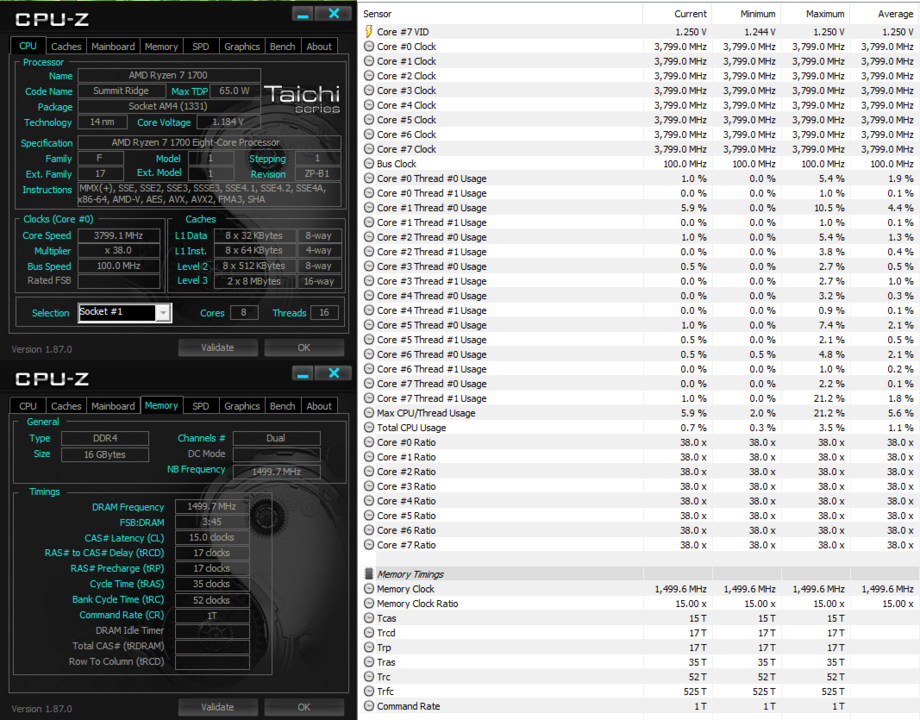Click the Core Speed value field 3799.1 MHz

point(119,235)
